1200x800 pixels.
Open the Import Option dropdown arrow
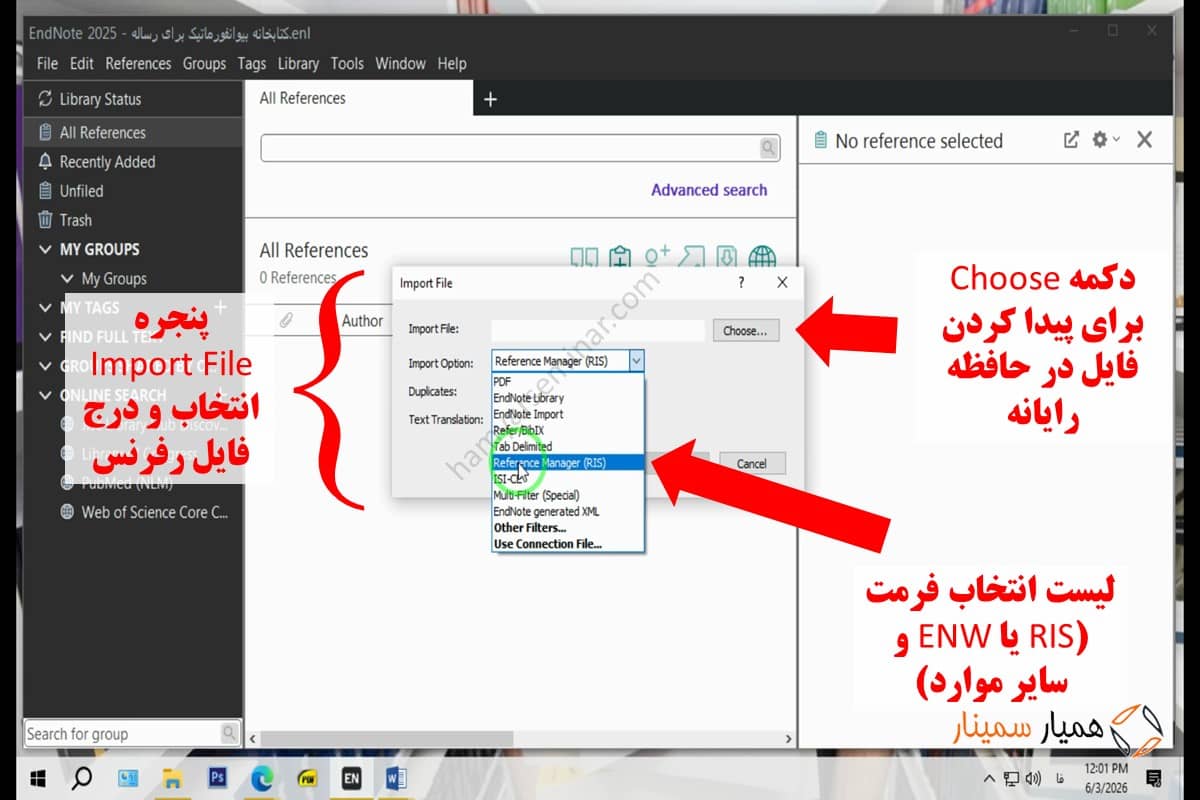click(637, 361)
